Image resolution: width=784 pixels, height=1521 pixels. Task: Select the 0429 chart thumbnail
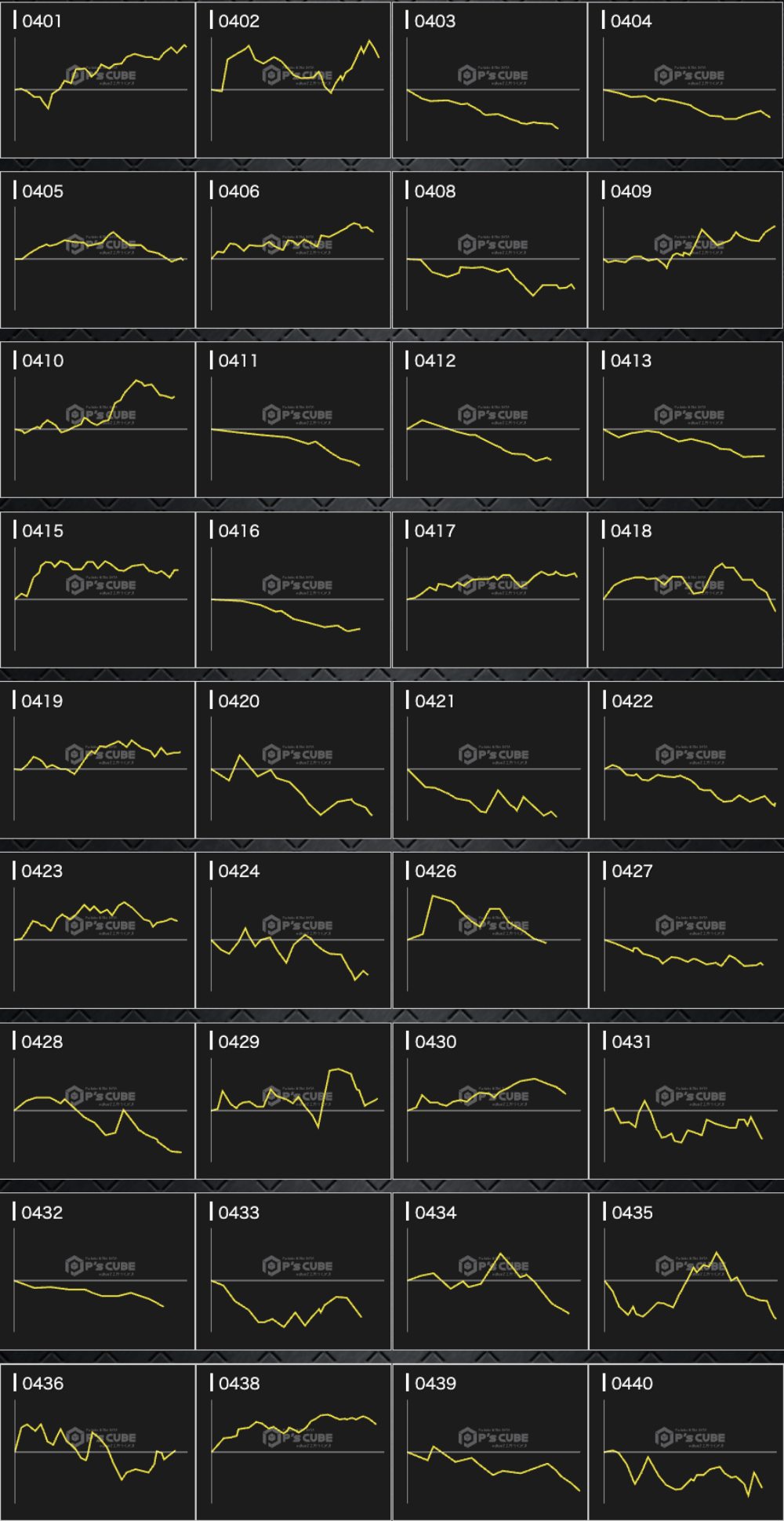(294, 1101)
